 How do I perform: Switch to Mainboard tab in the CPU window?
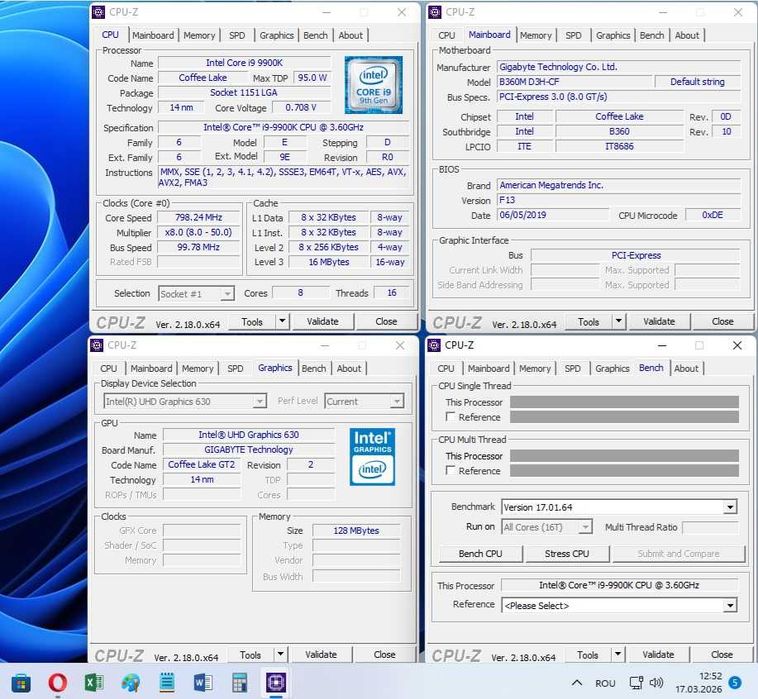[x=153, y=35]
